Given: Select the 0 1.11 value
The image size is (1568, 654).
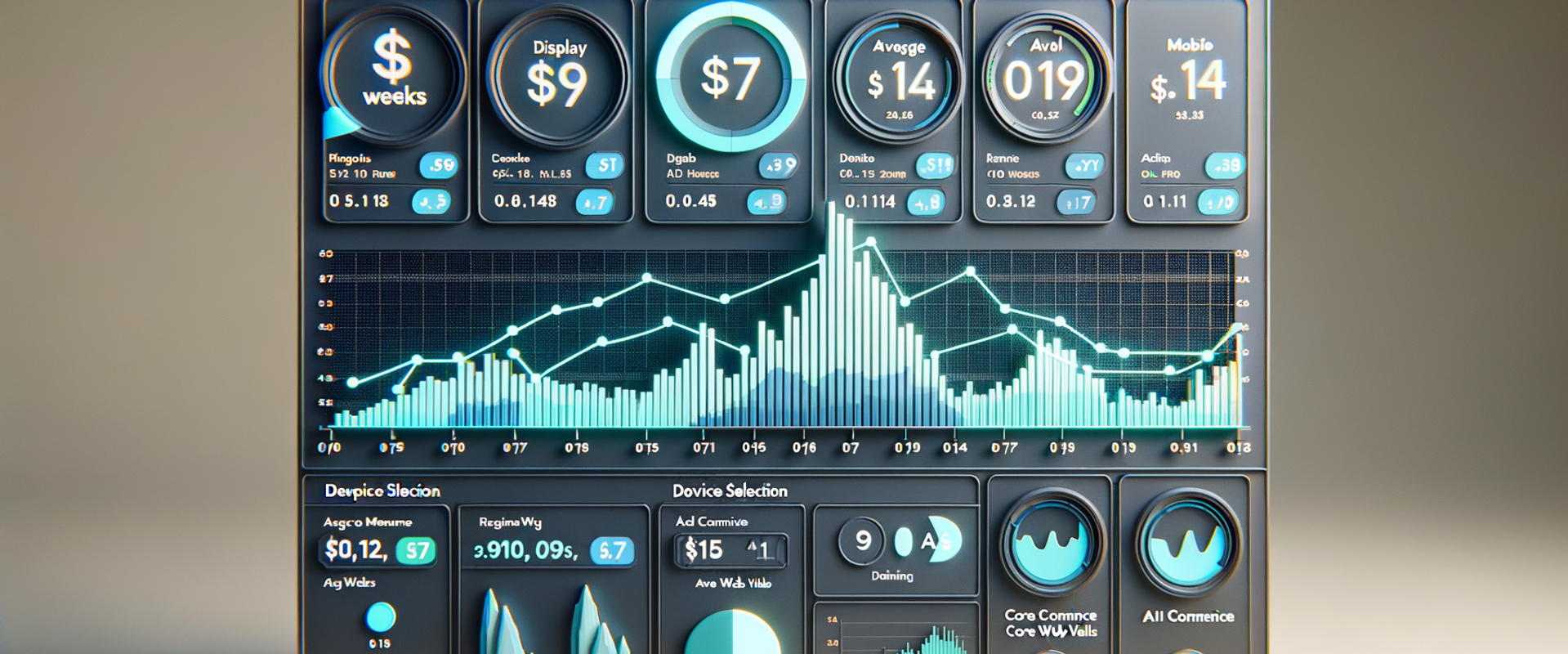Looking at the screenshot, I should (1164, 201).
